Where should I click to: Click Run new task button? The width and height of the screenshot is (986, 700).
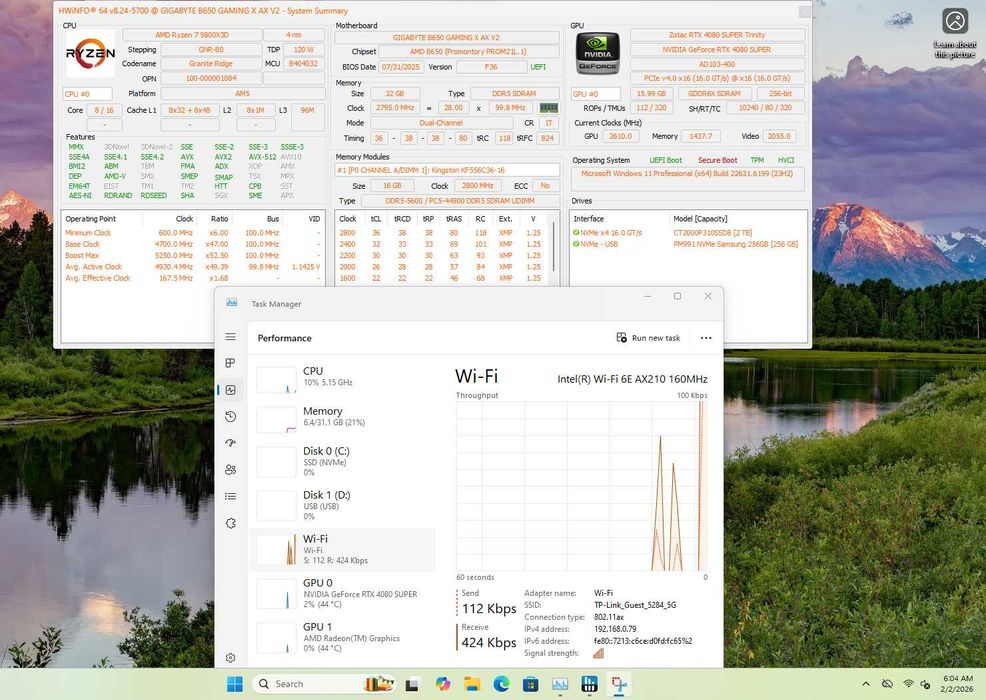[648, 338]
